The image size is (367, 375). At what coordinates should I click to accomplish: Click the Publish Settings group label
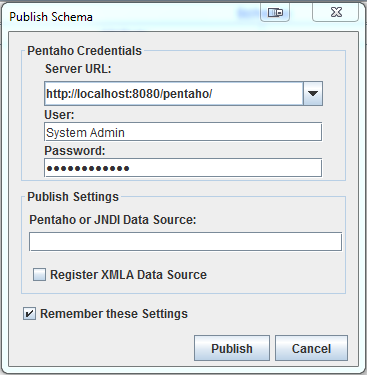[x=73, y=197]
